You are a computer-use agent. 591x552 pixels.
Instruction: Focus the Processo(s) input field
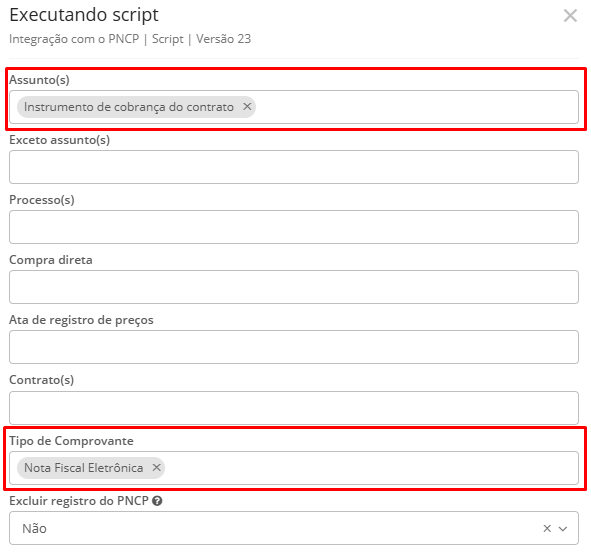pos(294,227)
